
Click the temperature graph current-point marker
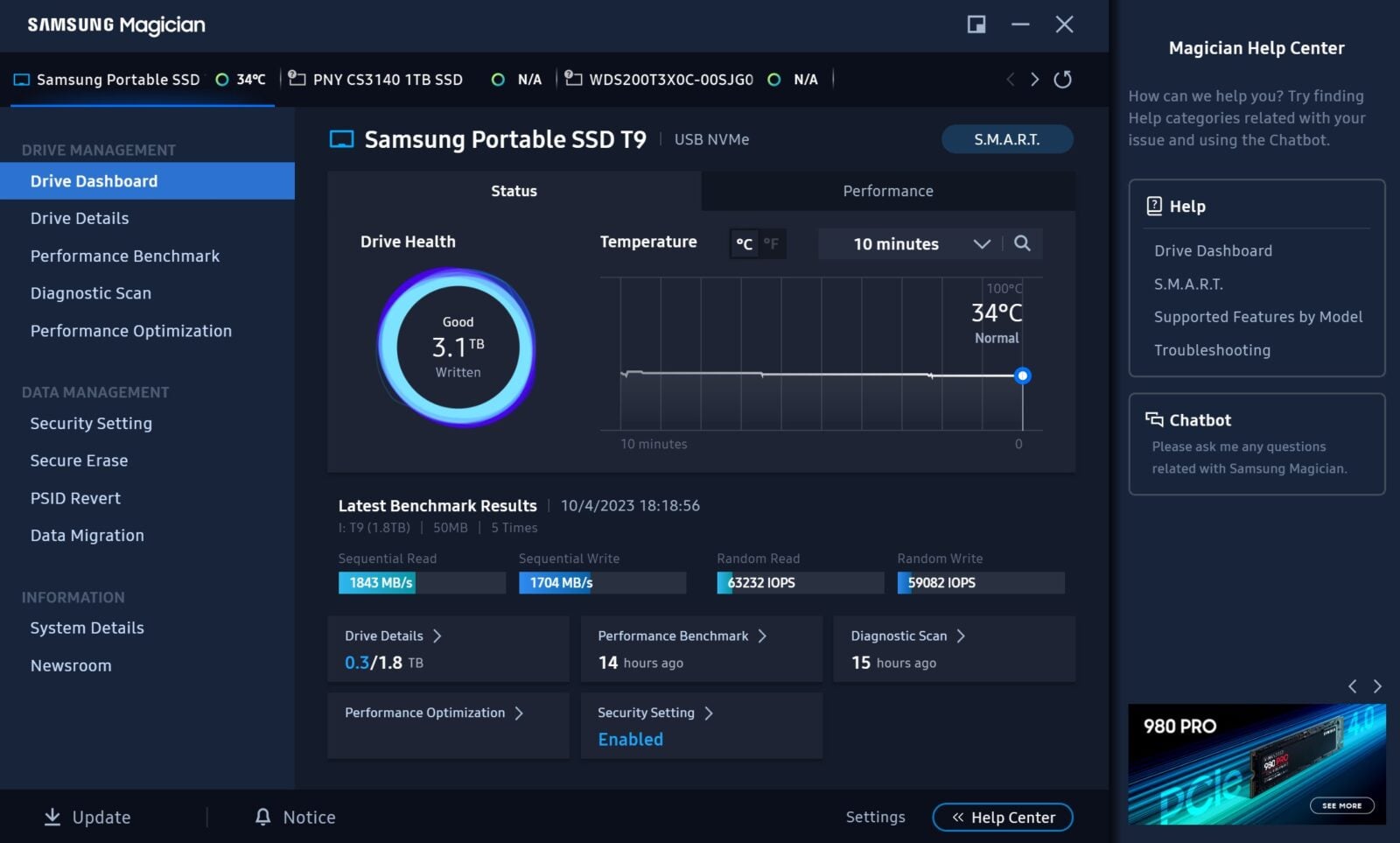coord(1022,376)
